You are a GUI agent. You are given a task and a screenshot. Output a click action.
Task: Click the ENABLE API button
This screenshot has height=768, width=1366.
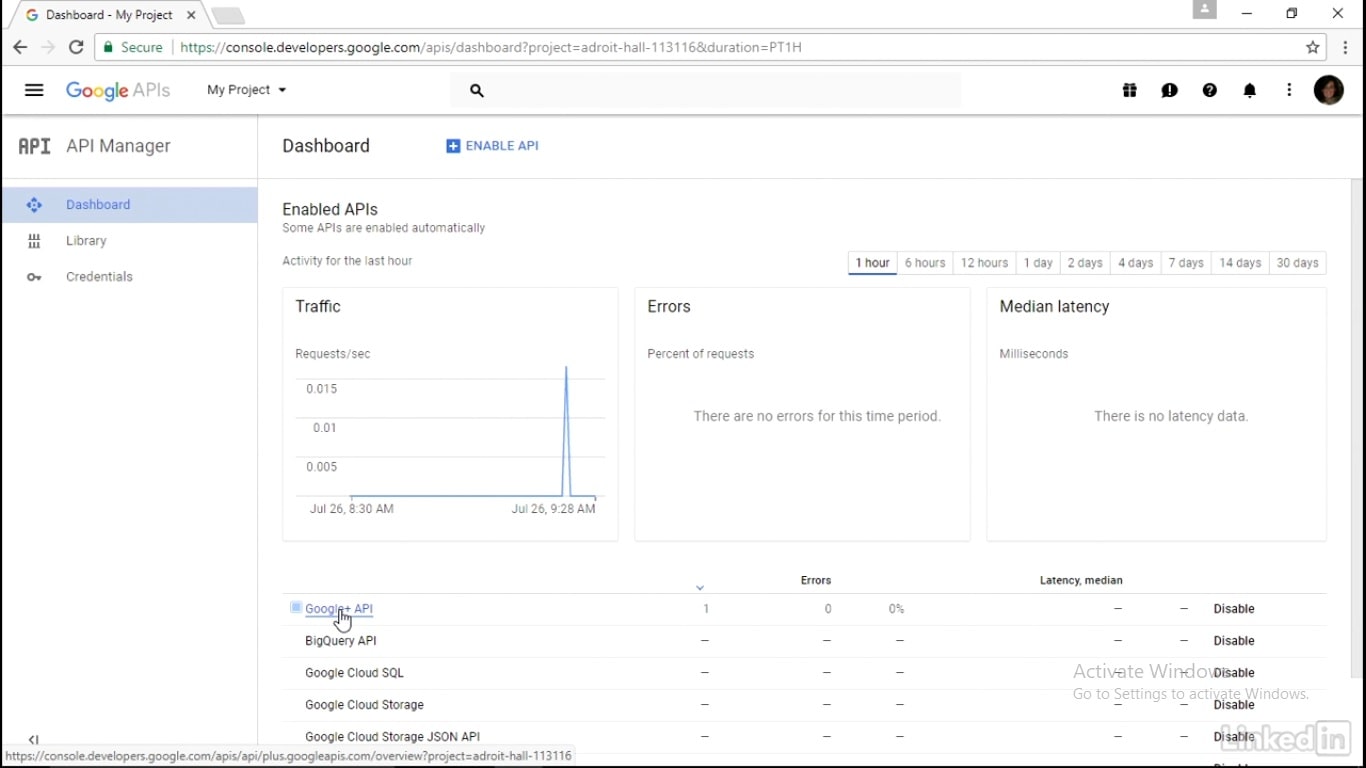[492, 146]
